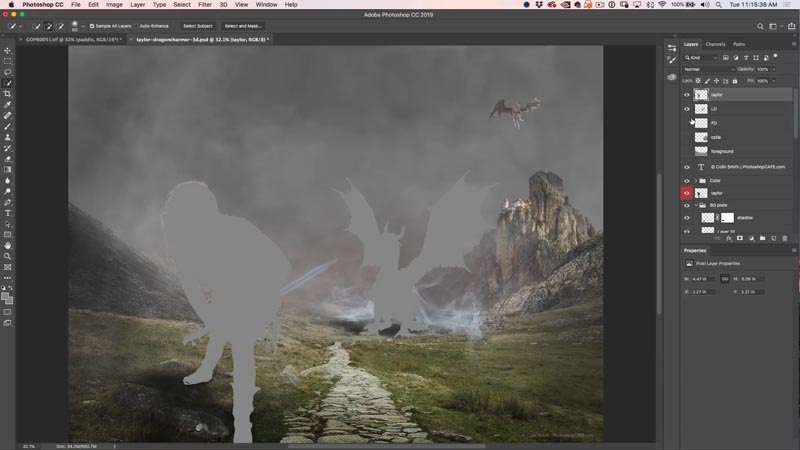Add layer style via fx icon
Viewport: 800px width, 450px height.
[729, 238]
